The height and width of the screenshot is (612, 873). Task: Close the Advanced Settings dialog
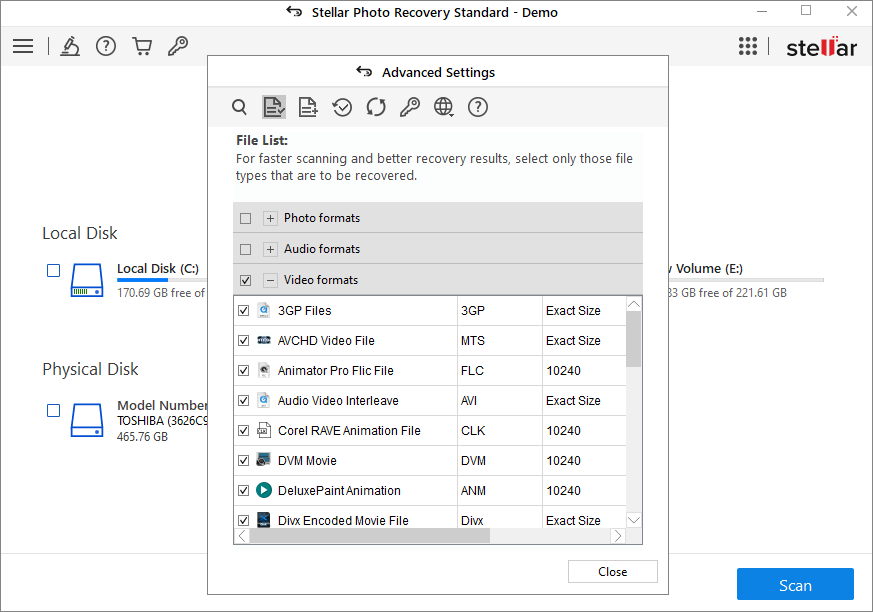(612, 571)
